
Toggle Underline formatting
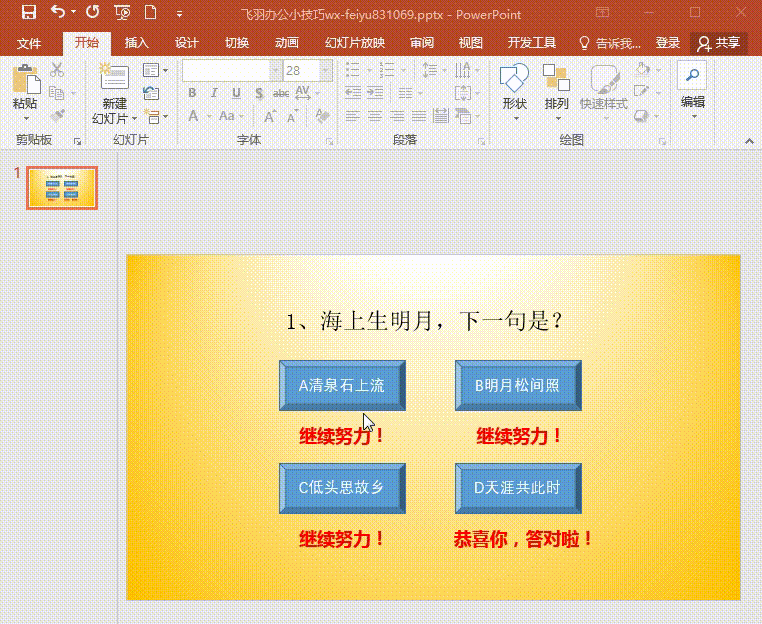click(236, 93)
